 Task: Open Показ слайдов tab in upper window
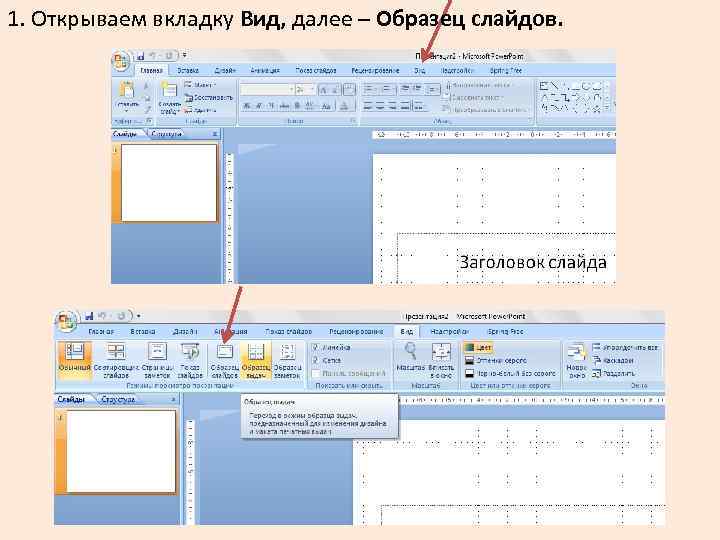click(x=315, y=70)
